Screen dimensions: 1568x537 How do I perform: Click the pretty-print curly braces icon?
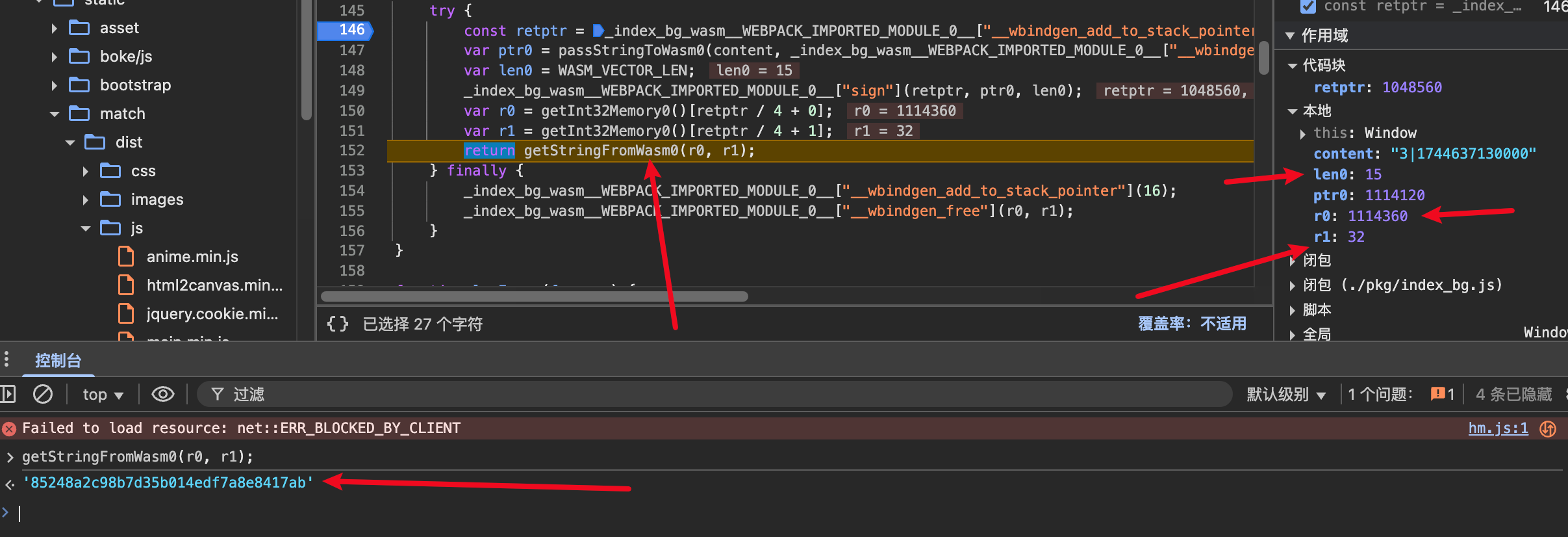coord(337,324)
